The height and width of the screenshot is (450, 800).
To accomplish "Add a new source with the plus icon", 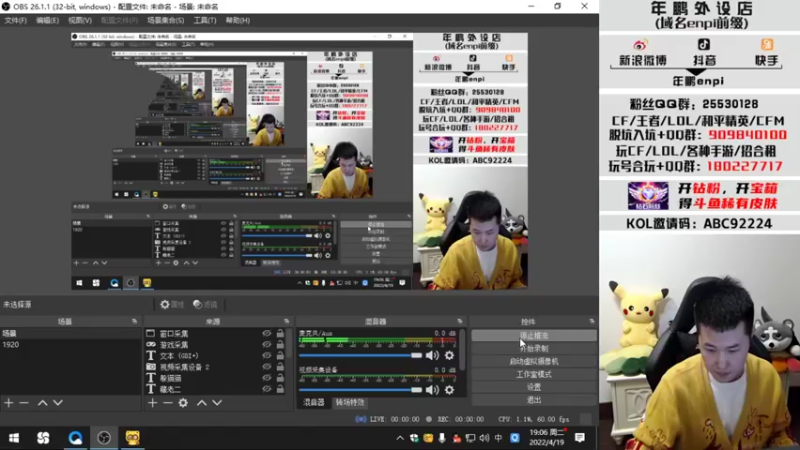I will pyautogui.click(x=153, y=403).
